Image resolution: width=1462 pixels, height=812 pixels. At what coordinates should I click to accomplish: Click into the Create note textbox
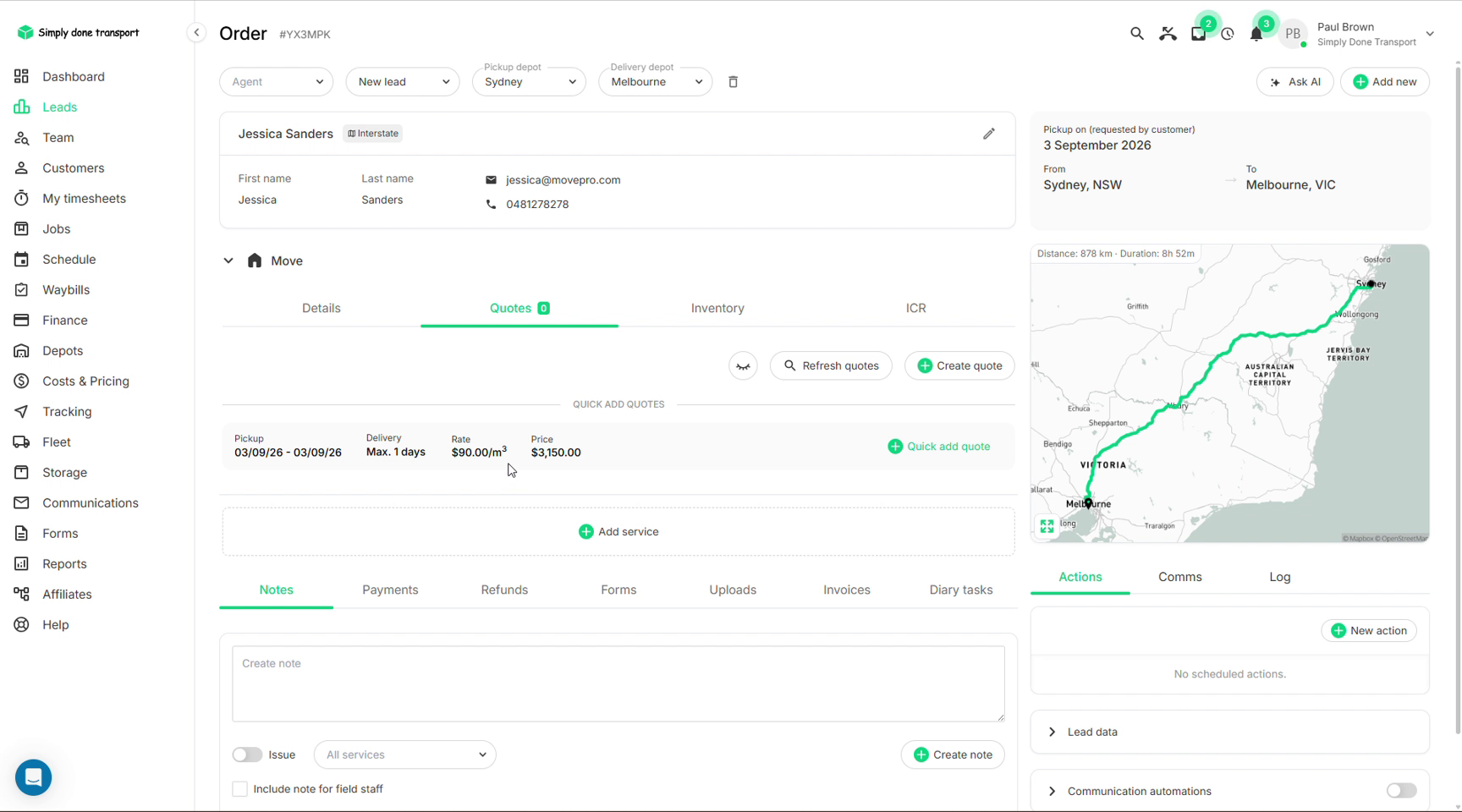point(618,684)
